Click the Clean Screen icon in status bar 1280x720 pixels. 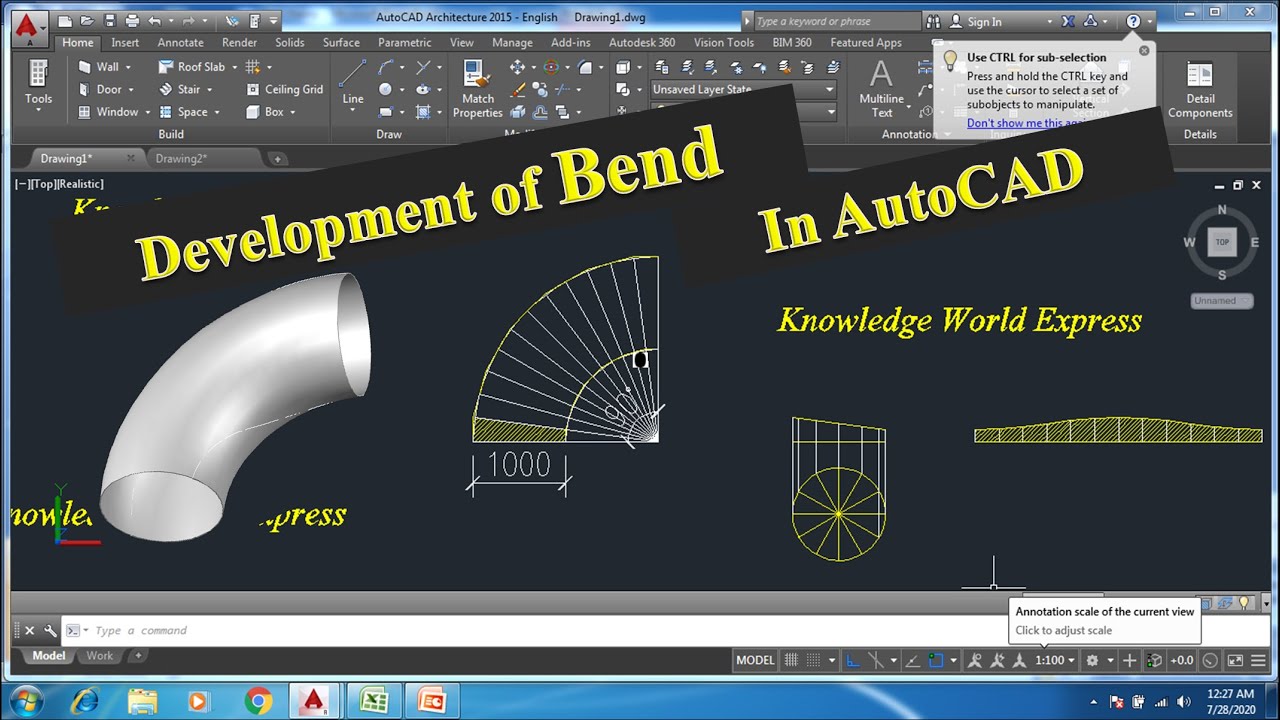coord(1235,660)
